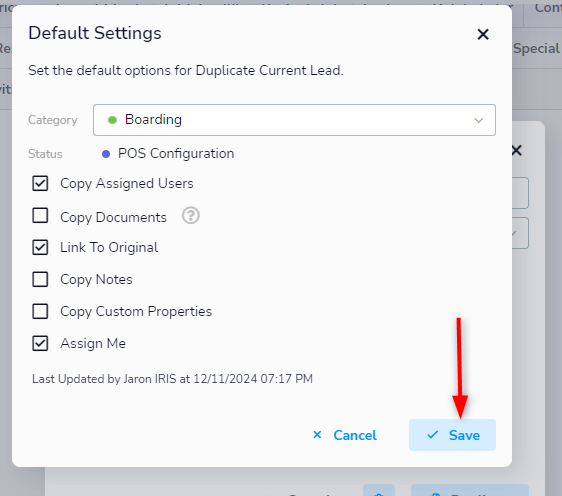This screenshot has width=562, height=496.
Task: Uncheck the Copy Assigned Users checkbox
Action: [x=40, y=183]
